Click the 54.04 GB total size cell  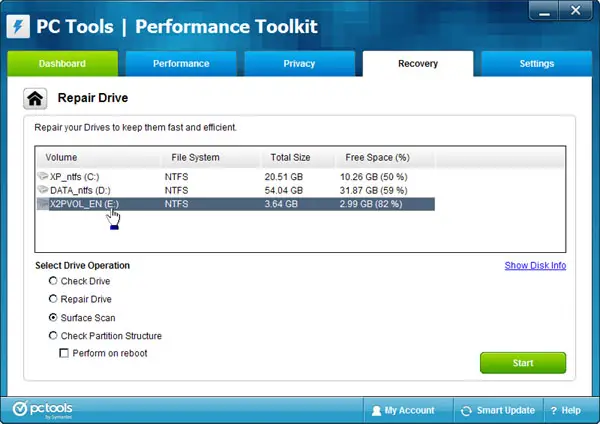284,190
